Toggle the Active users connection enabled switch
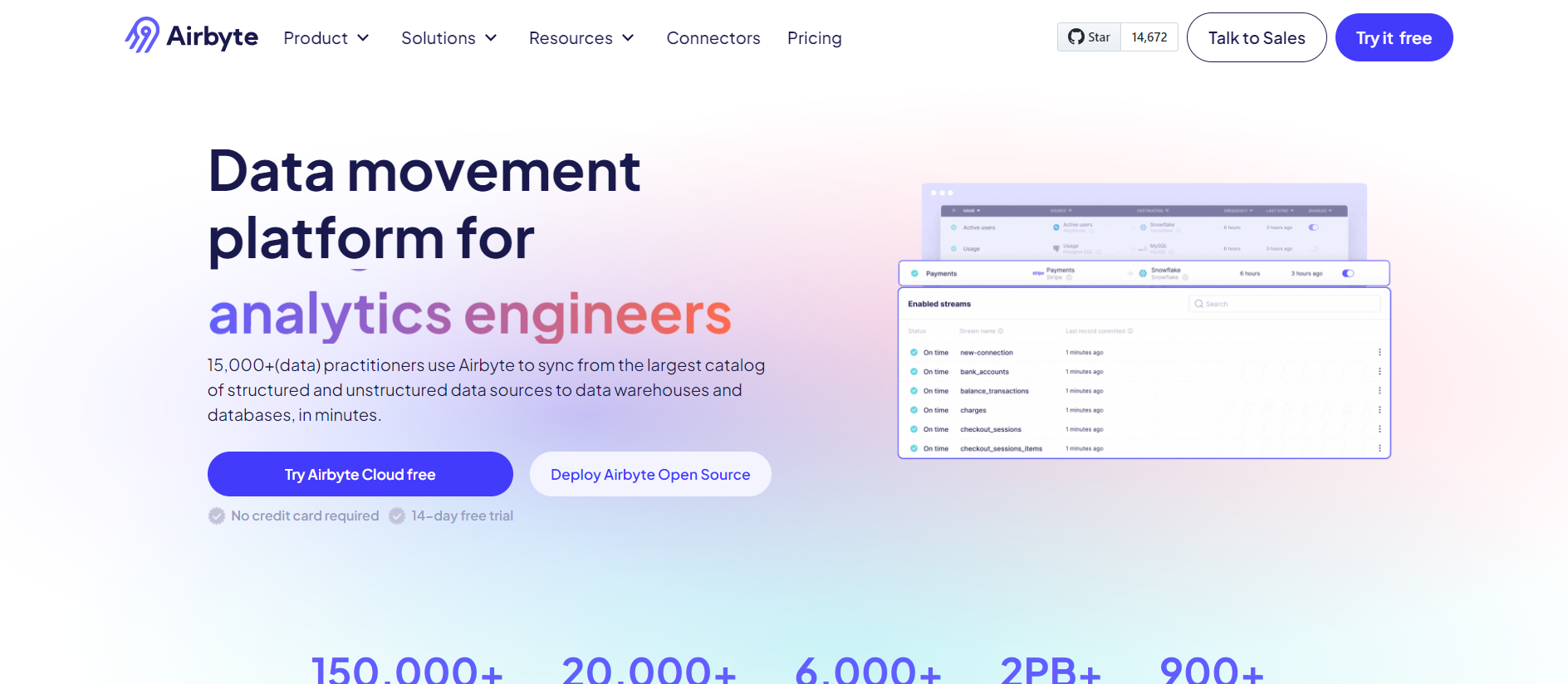Screen dimensions: 1568x684 tap(1313, 227)
